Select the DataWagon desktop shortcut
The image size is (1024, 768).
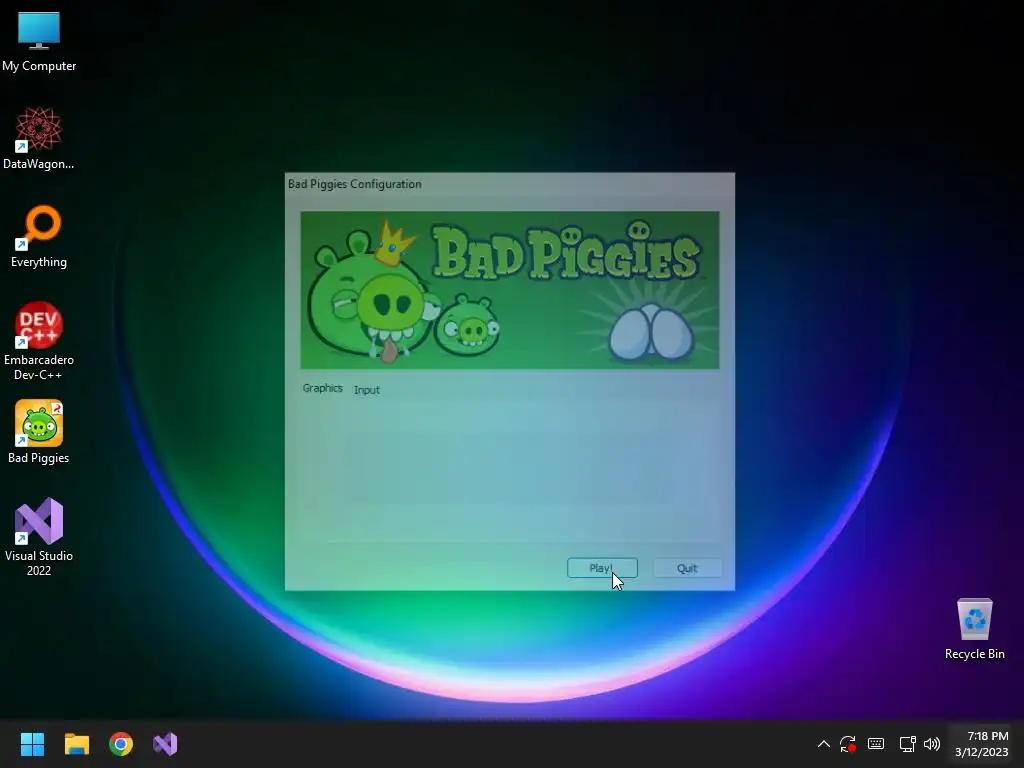coord(39,138)
